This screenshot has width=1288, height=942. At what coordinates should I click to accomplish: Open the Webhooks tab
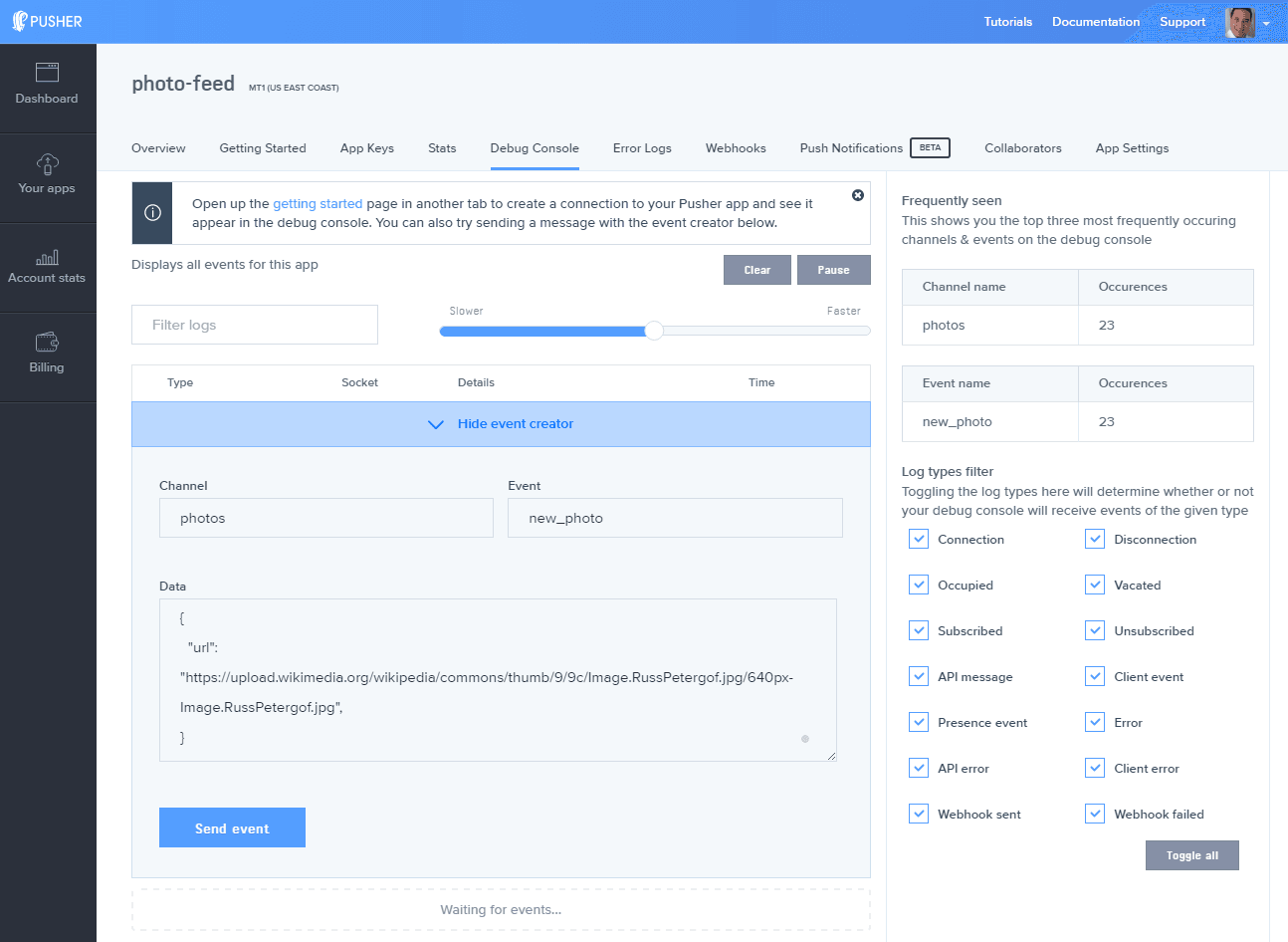click(x=736, y=148)
